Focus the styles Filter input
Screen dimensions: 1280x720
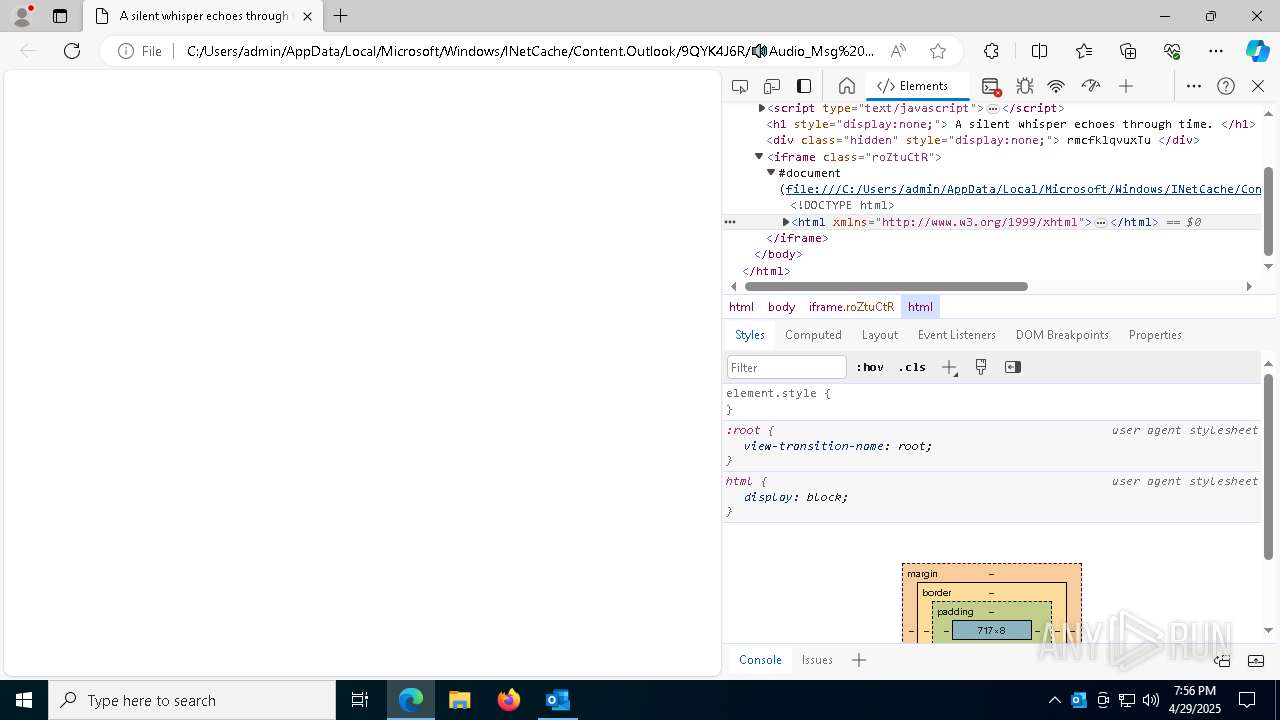[x=787, y=367]
